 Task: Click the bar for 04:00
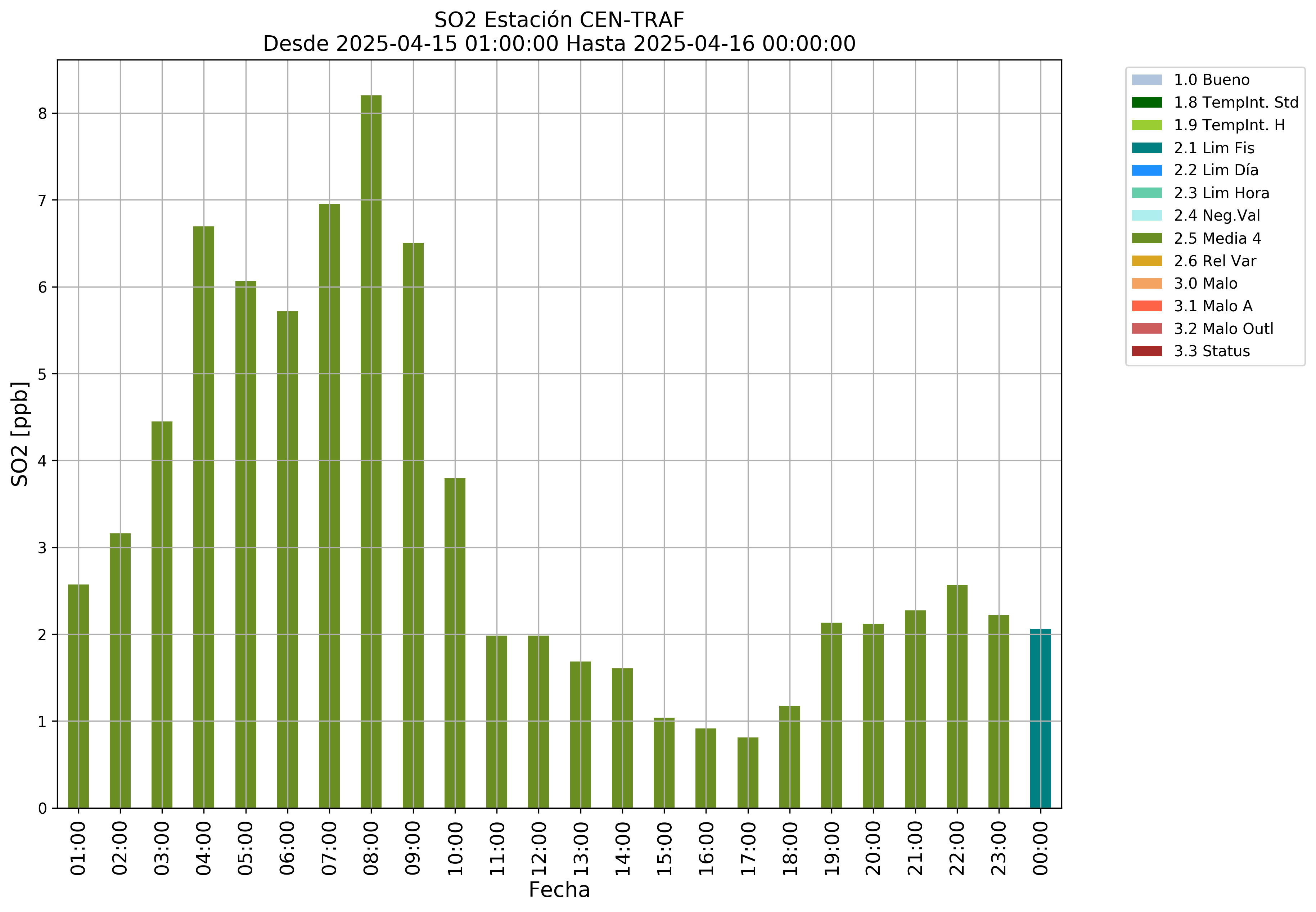point(204,517)
